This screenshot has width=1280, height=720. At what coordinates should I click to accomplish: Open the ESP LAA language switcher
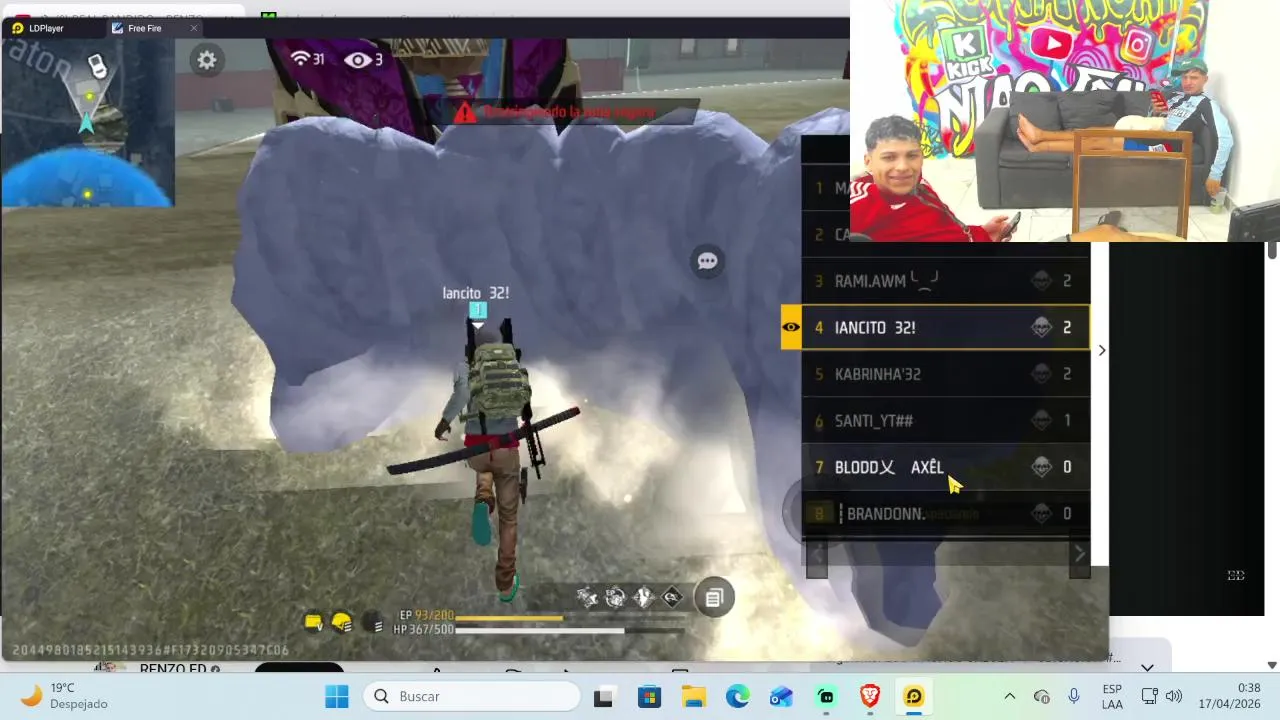[x=1112, y=696]
